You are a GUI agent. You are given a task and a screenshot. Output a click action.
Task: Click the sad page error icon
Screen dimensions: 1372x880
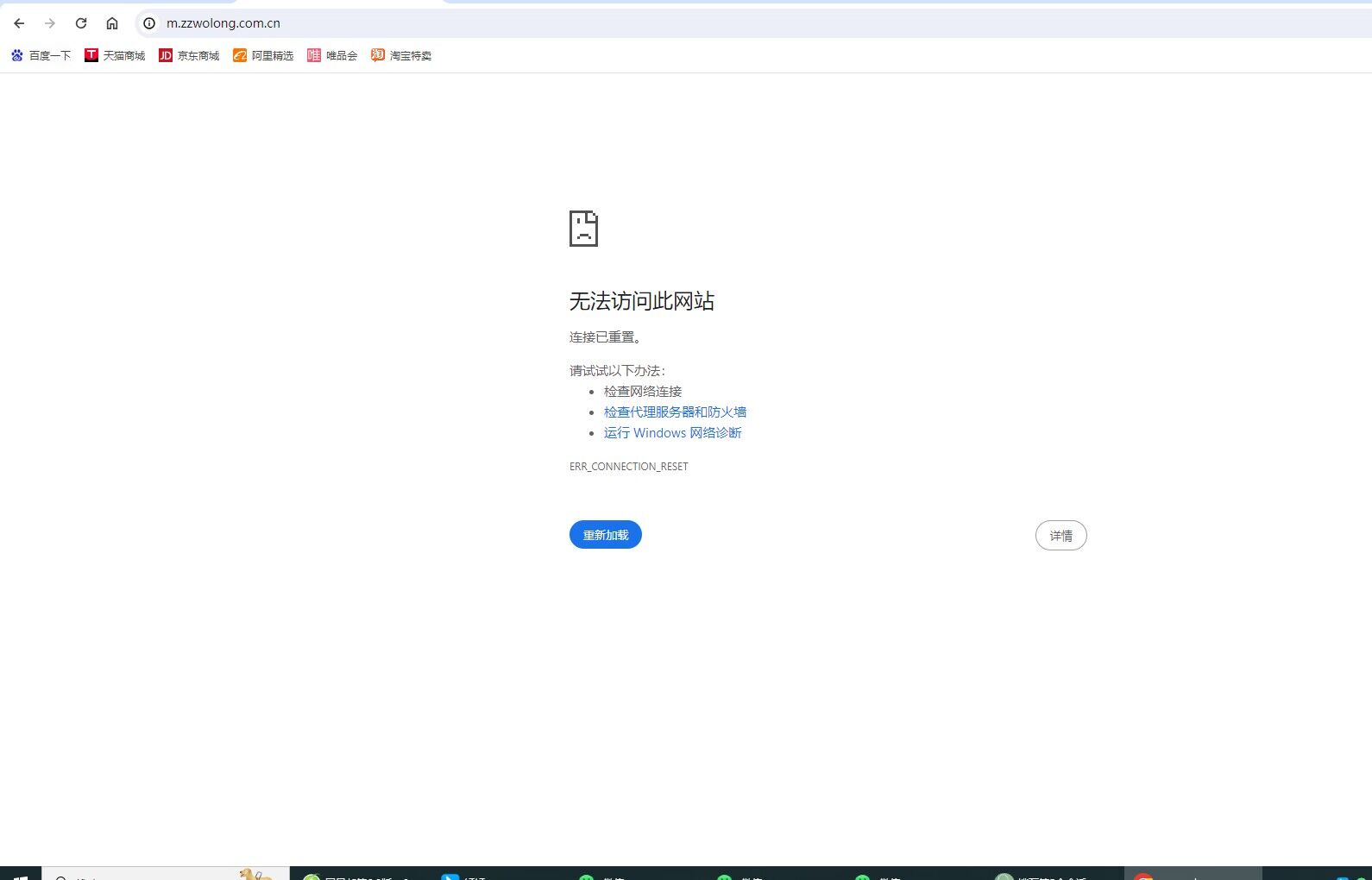[583, 229]
